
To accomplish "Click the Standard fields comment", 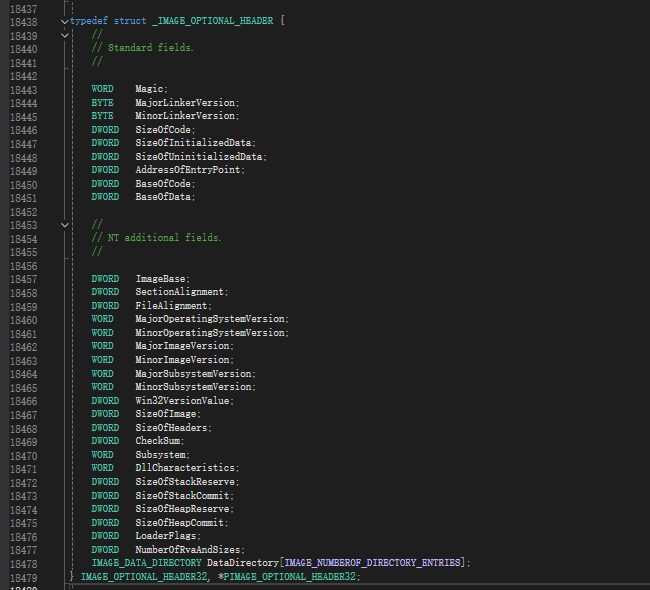I will 143,48.
